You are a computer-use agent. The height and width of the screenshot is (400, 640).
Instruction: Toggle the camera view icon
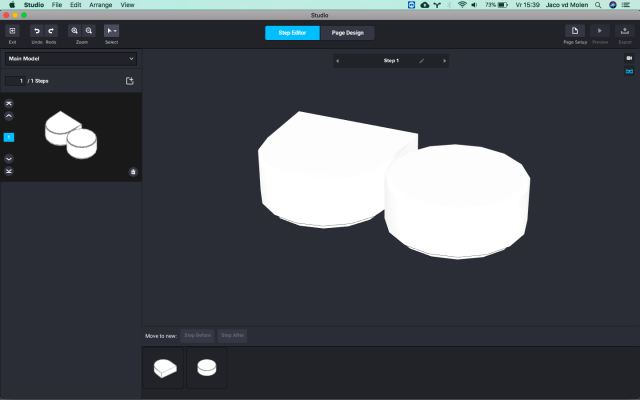pyautogui.click(x=629, y=59)
